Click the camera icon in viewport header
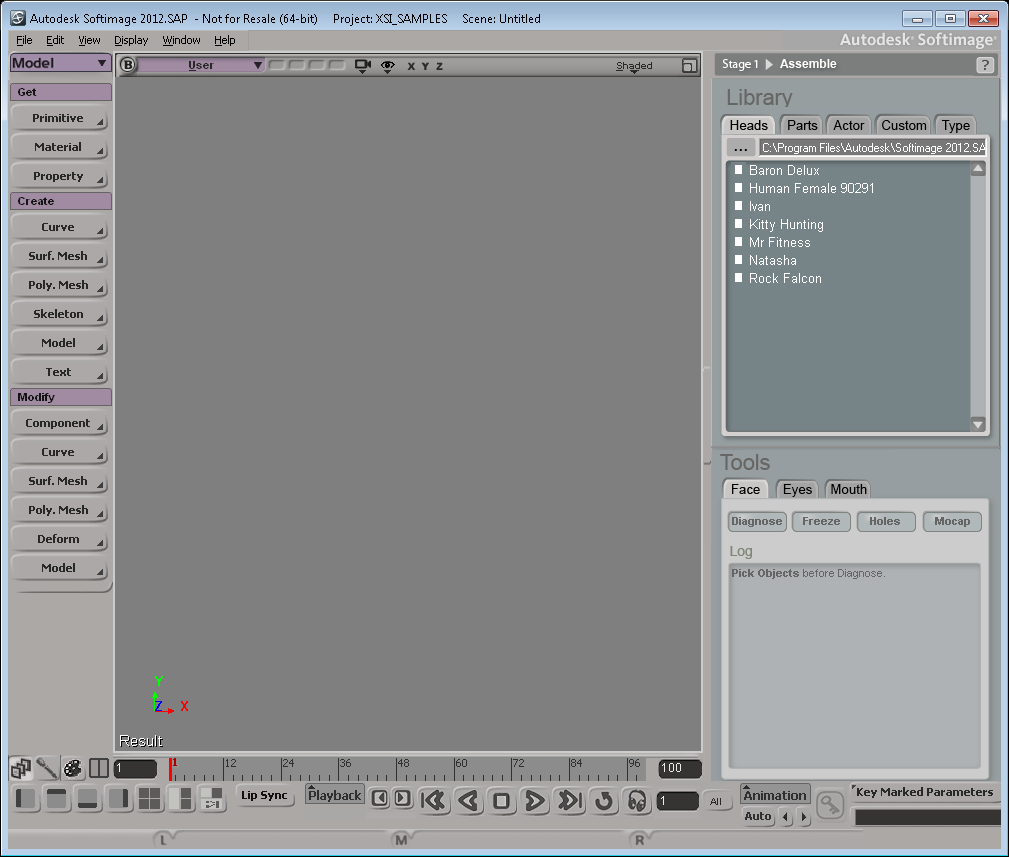Screen dimensions: 1009x857 tap(363, 66)
